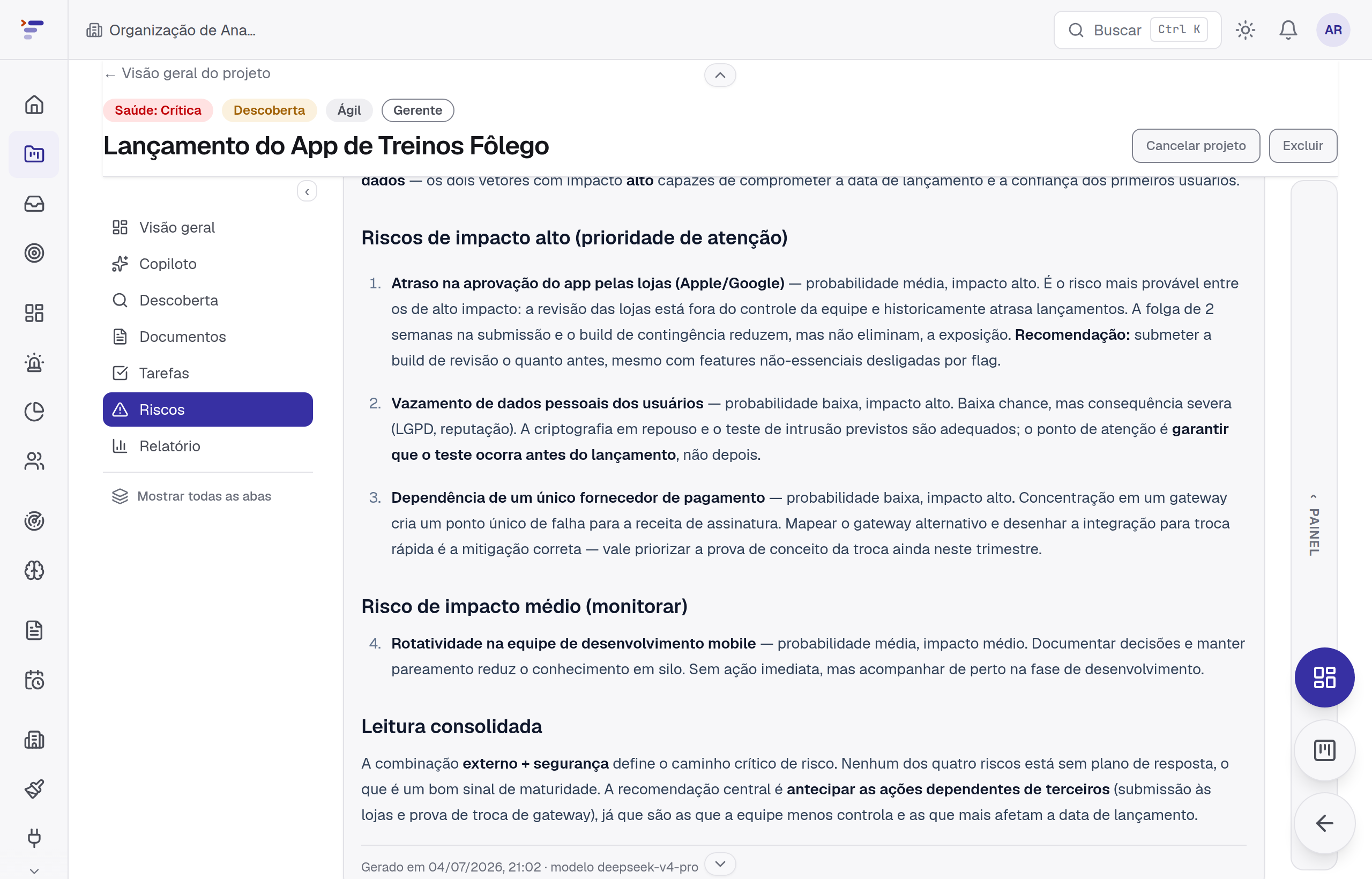Screen dimensions: 1372x879
Task: Open the inbox tray icon in sidebar
Action: point(34,204)
